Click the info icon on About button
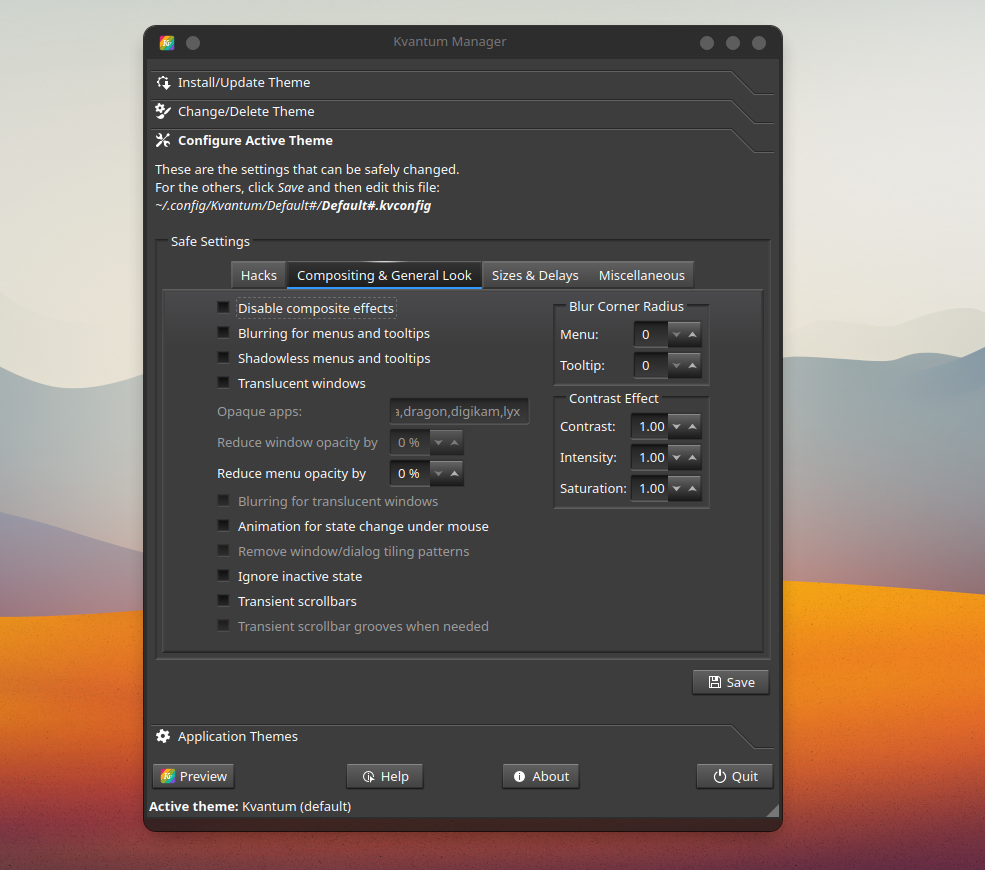 (520, 777)
